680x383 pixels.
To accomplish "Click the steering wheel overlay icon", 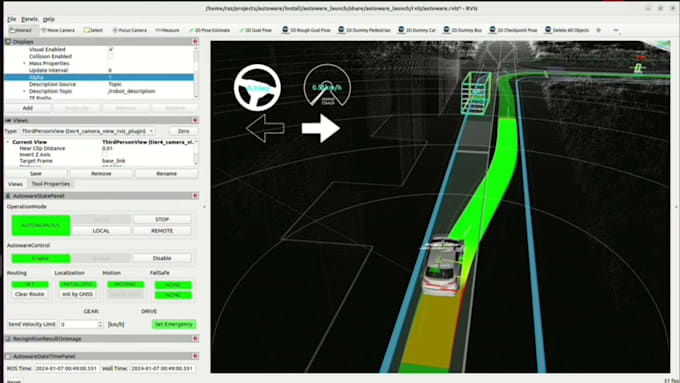I will (258, 88).
